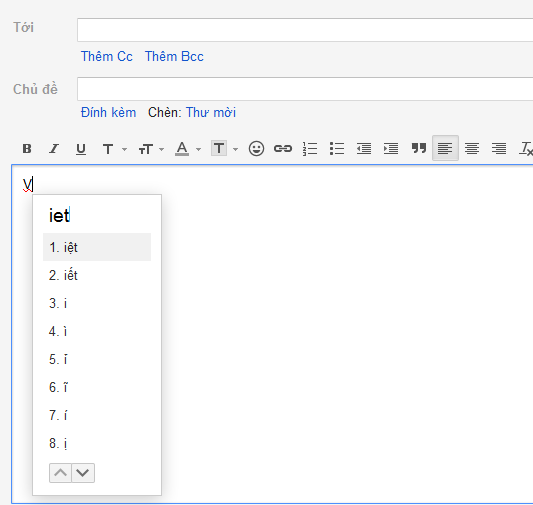Select suggestion 8 ị
533x505 pixels.
(x=97, y=443)
